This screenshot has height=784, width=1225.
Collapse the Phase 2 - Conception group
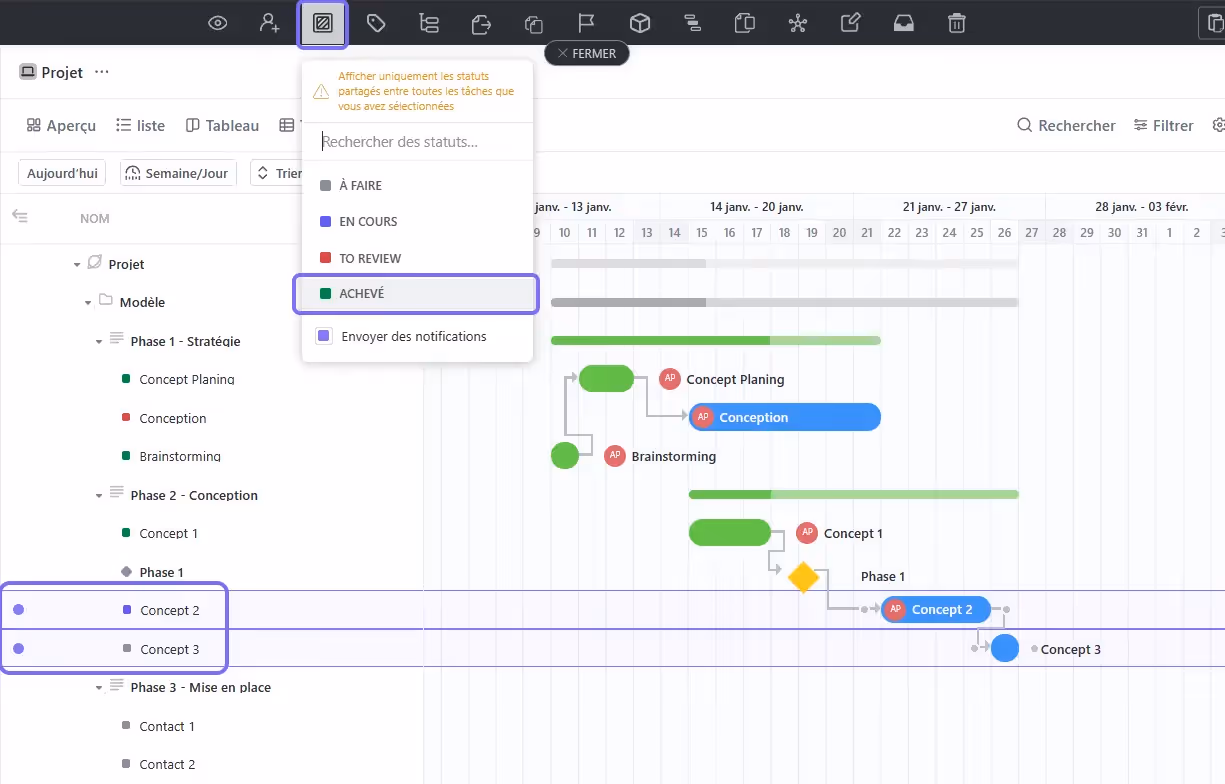pos(97,495)
